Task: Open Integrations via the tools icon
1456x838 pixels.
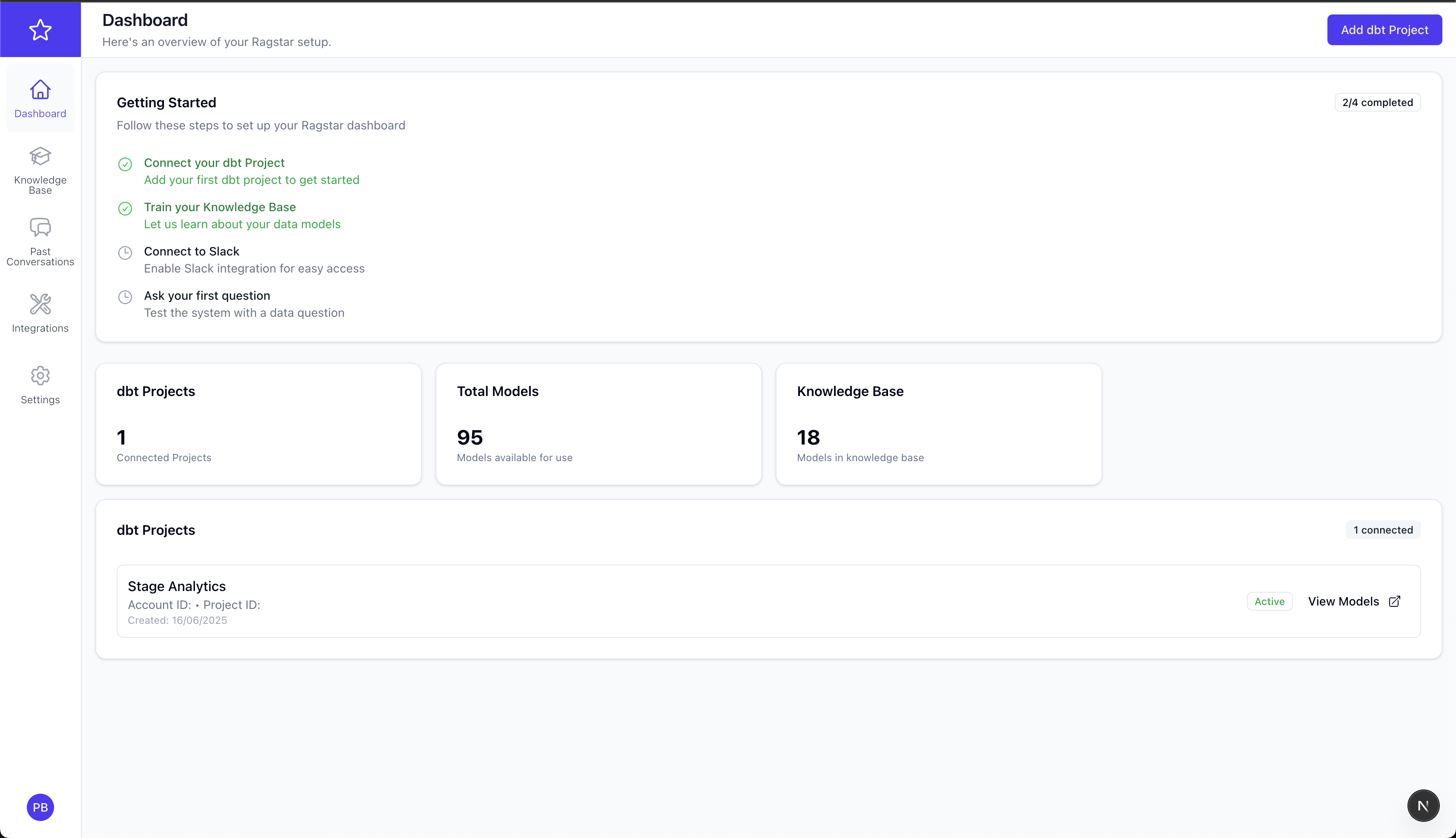Action: click(x=40, y=304)
